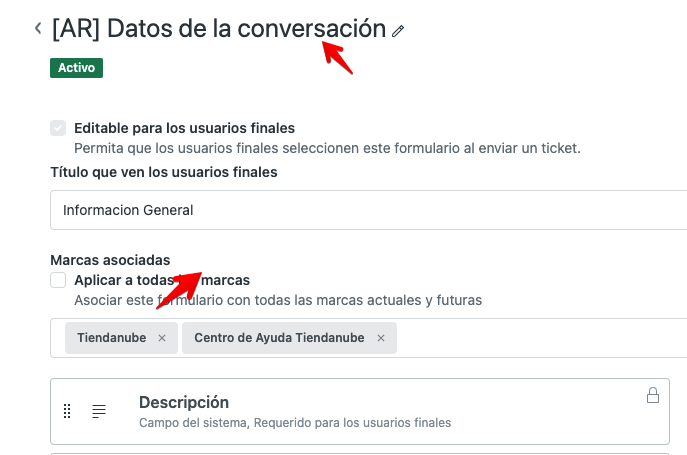Click the Título que ven los usuarios finales label
This screenshot has width=687, height=455.
pos(163,172)
